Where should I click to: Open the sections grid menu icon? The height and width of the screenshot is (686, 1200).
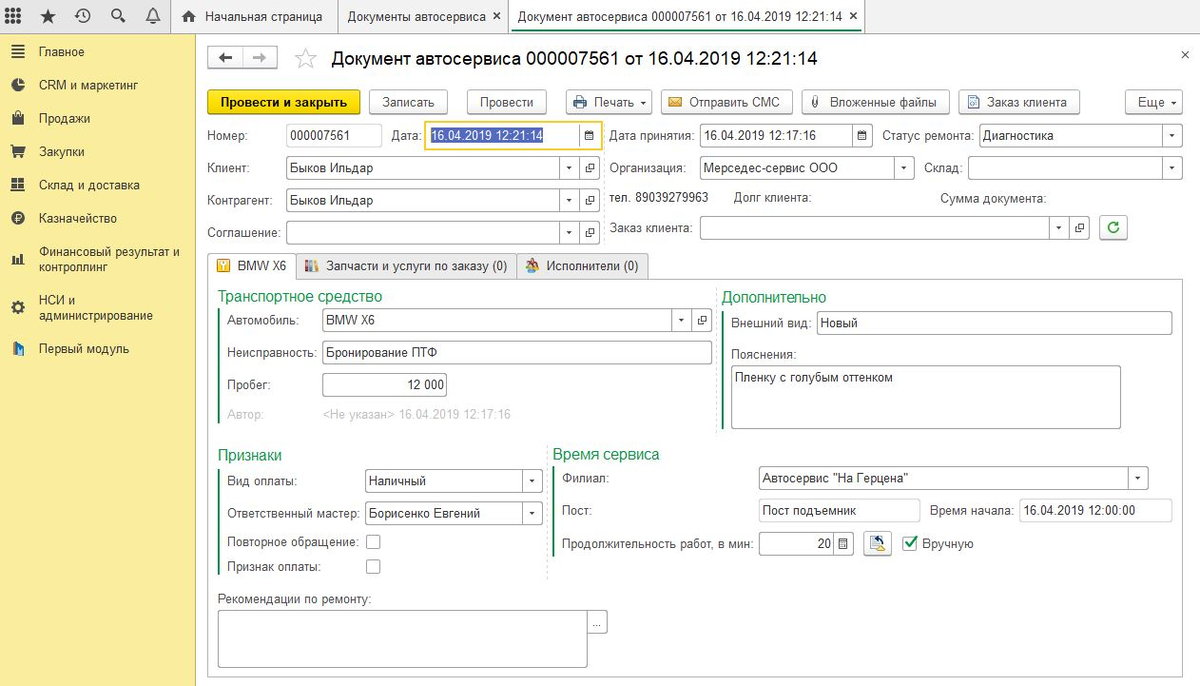pos(14,17)
